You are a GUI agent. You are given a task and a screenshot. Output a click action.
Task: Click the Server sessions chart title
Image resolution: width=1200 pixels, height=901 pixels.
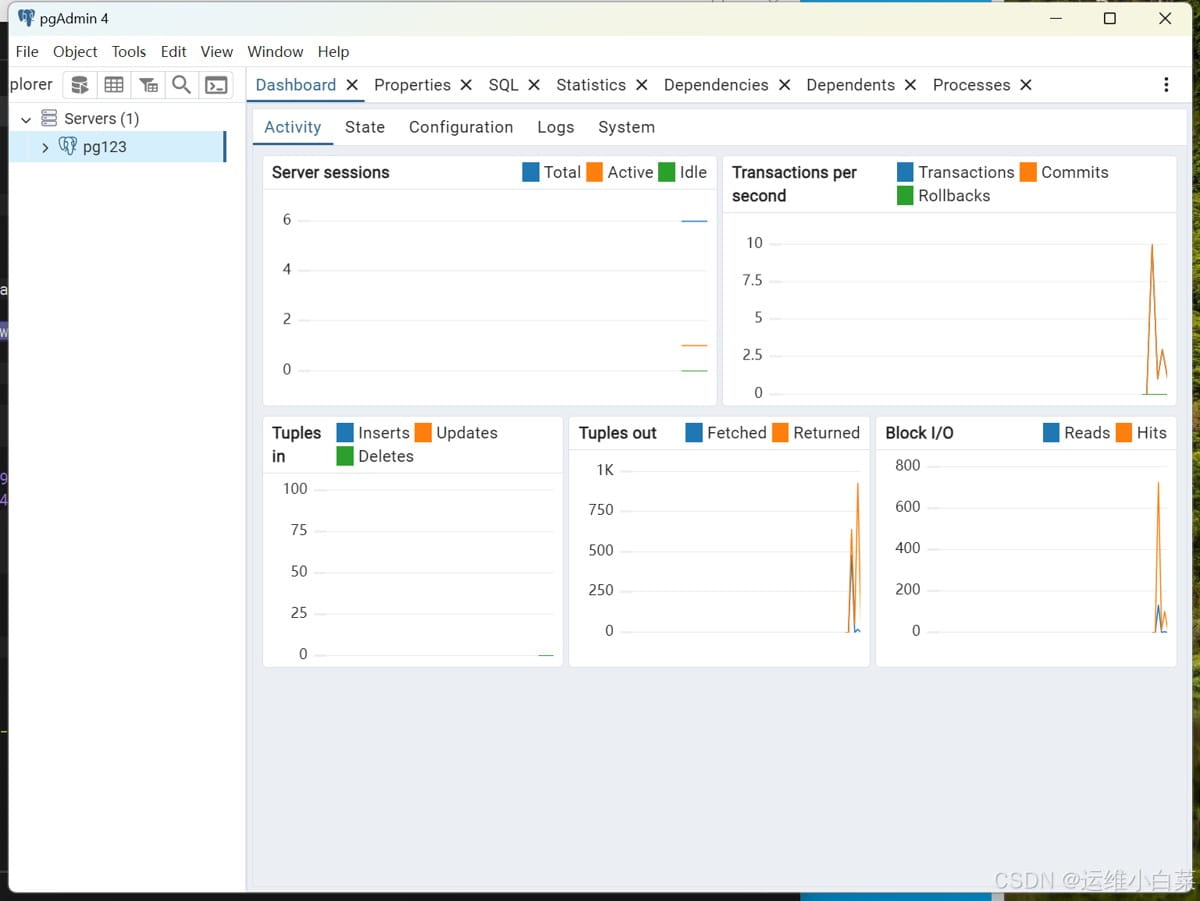[330, 172]
